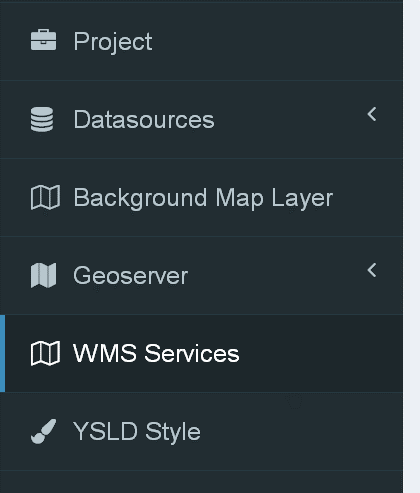Screen dimensions: 420x493
Task: Click blank space in the Background Map Layer row
Action: tap(367, 197)
